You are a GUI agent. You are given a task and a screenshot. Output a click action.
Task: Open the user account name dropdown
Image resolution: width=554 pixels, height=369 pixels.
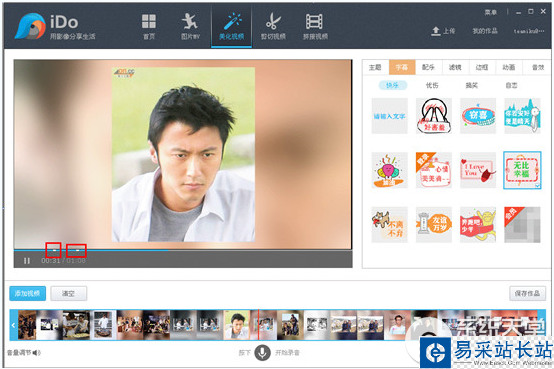[x=529, y=31]
